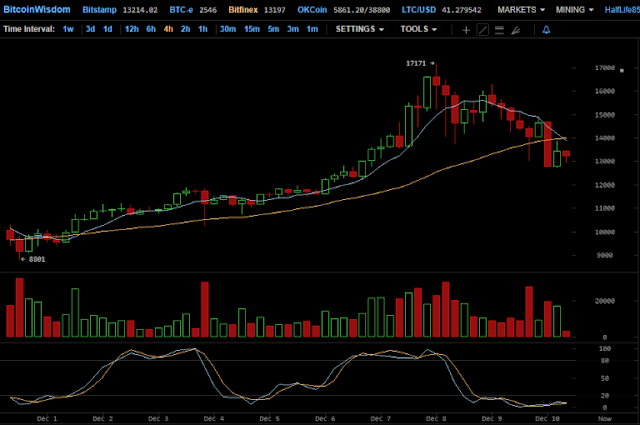Click the 80 stochastic level label
Image resolution: width=640 pixels, height=425 pixels.
tap(604, 361)
